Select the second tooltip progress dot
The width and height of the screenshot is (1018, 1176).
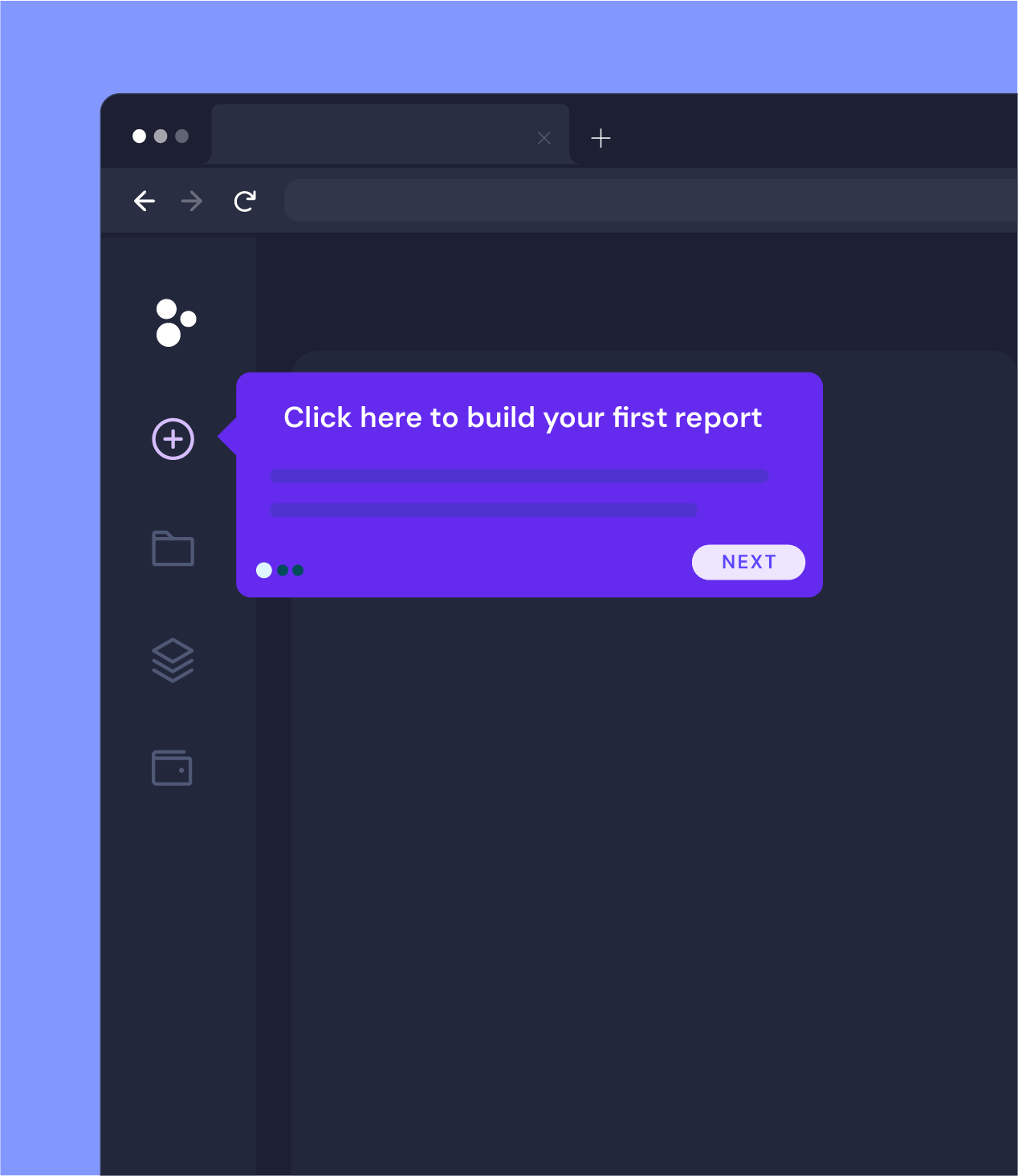[283, 570]
